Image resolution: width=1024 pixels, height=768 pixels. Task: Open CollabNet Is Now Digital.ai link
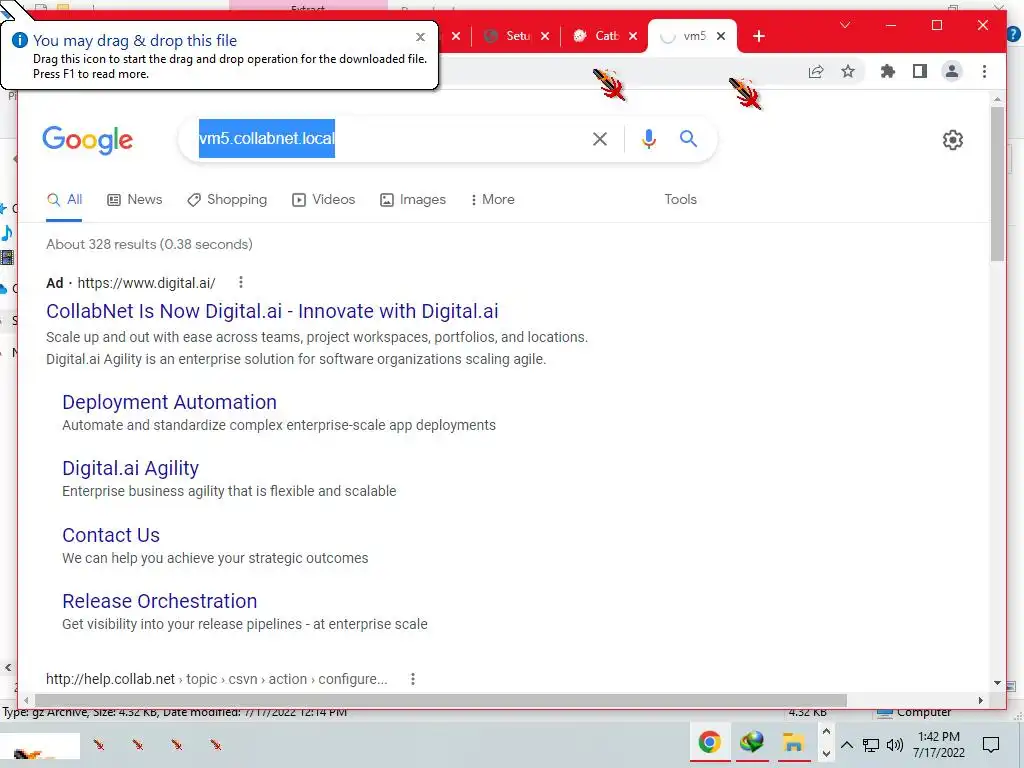(x=272, y=311)
